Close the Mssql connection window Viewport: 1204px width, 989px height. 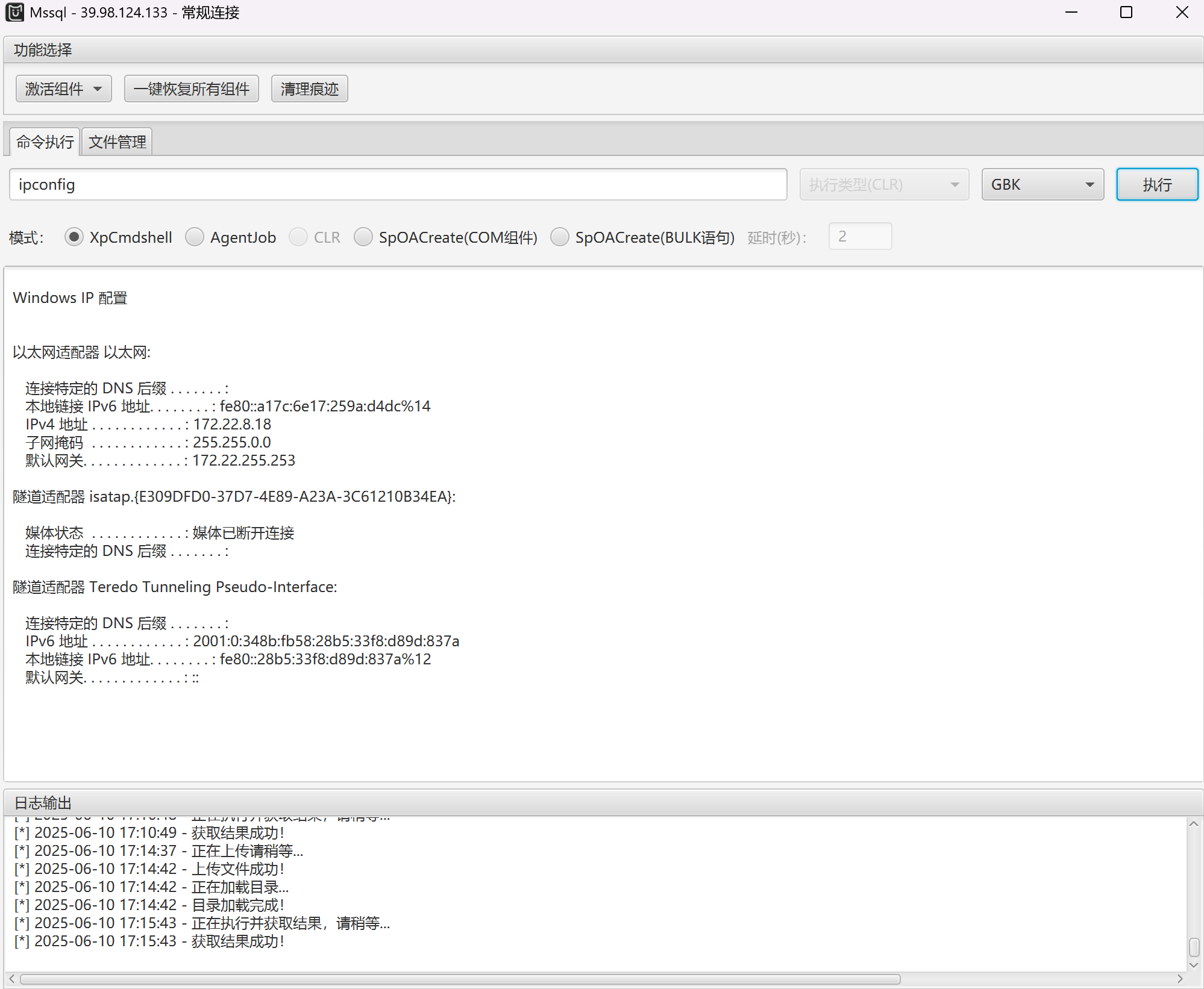(1182, 12)
